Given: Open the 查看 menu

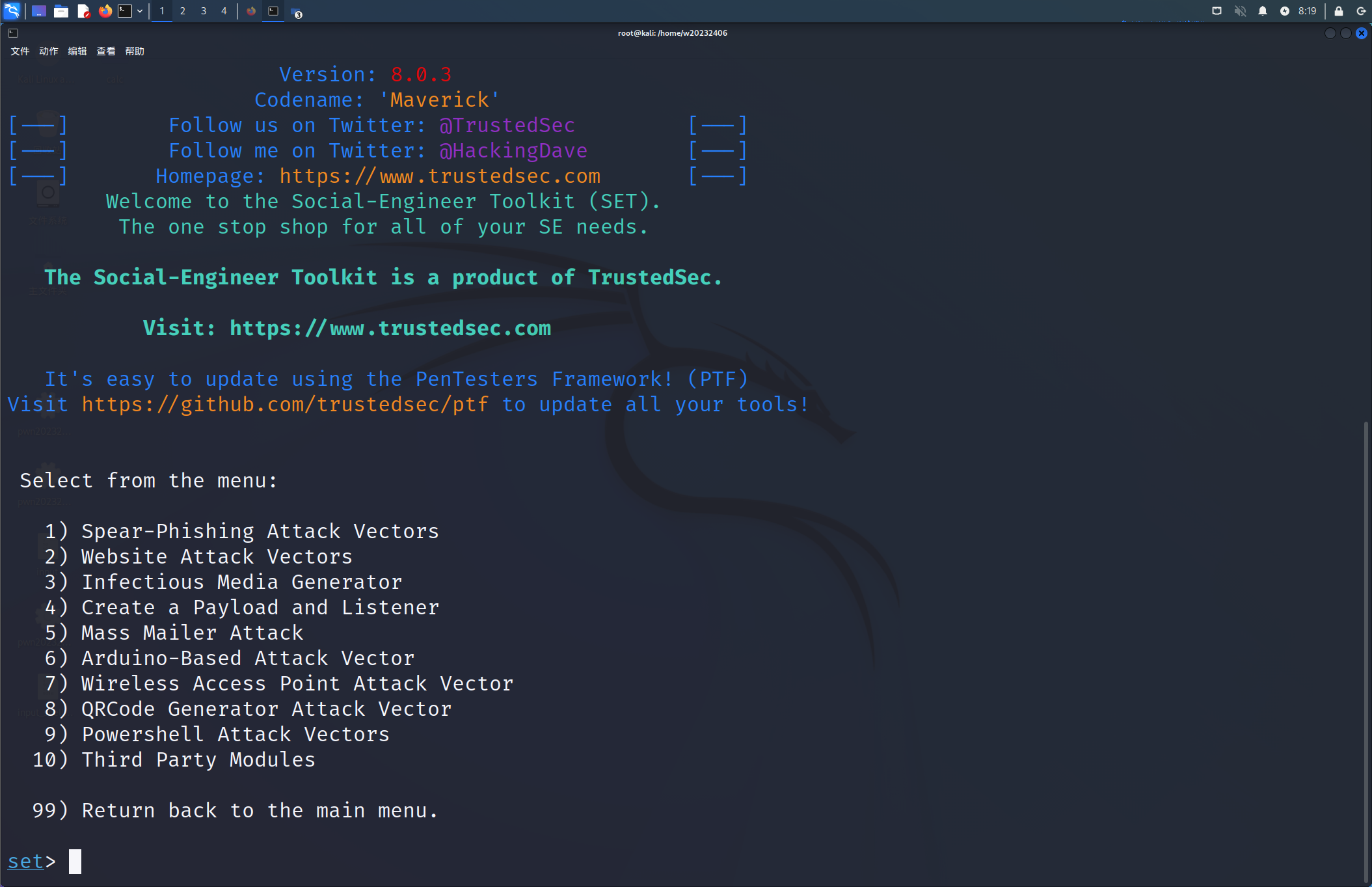Looking at the screenshot, I should click(105, 51).
